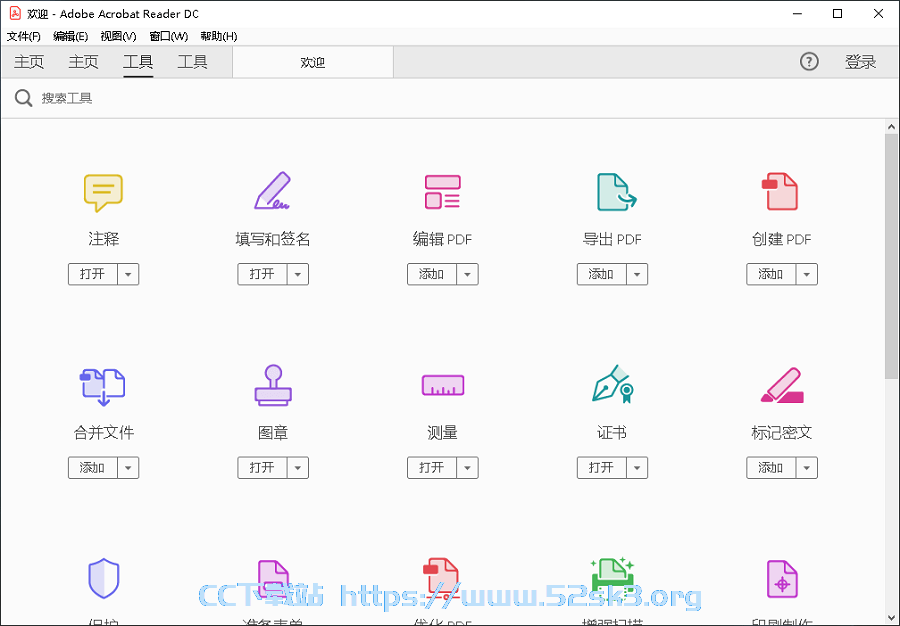Click 打开 under 测量
Viewport: 900px width, 626px height.
coord(432,468)
